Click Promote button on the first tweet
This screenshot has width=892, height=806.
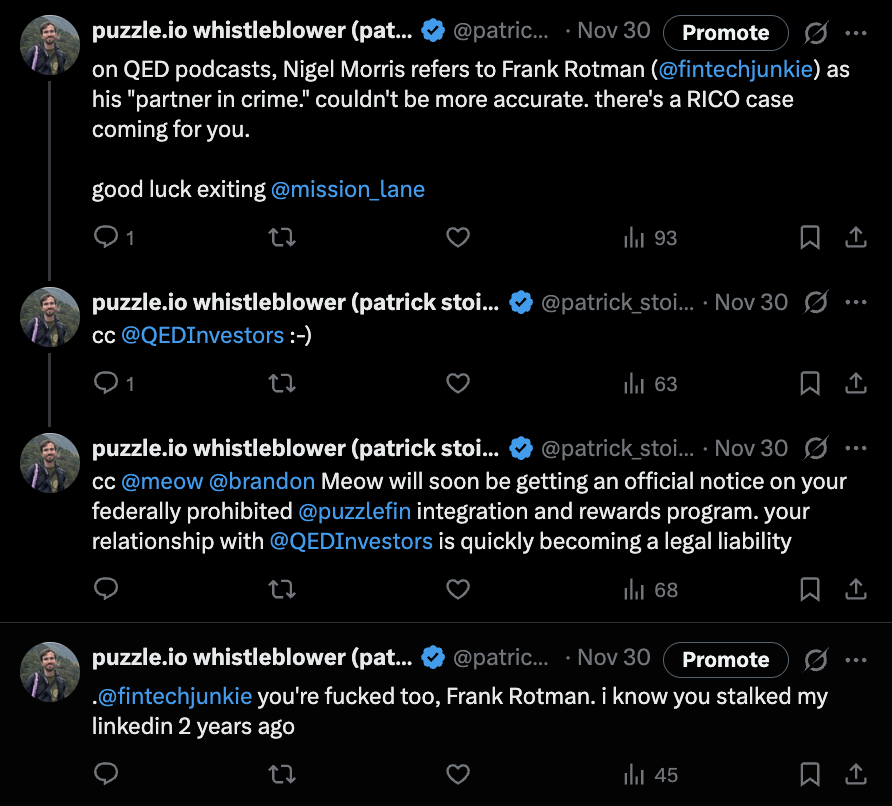[725, 33]
